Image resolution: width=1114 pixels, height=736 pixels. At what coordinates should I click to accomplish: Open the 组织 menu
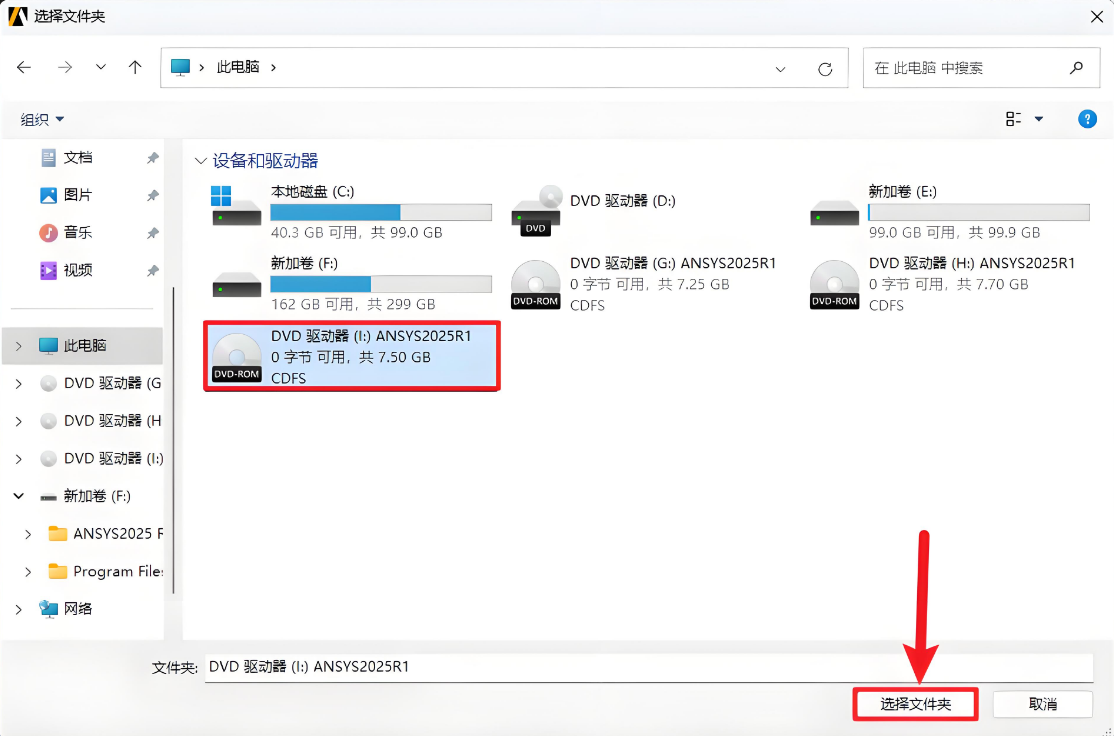[42, 119]
